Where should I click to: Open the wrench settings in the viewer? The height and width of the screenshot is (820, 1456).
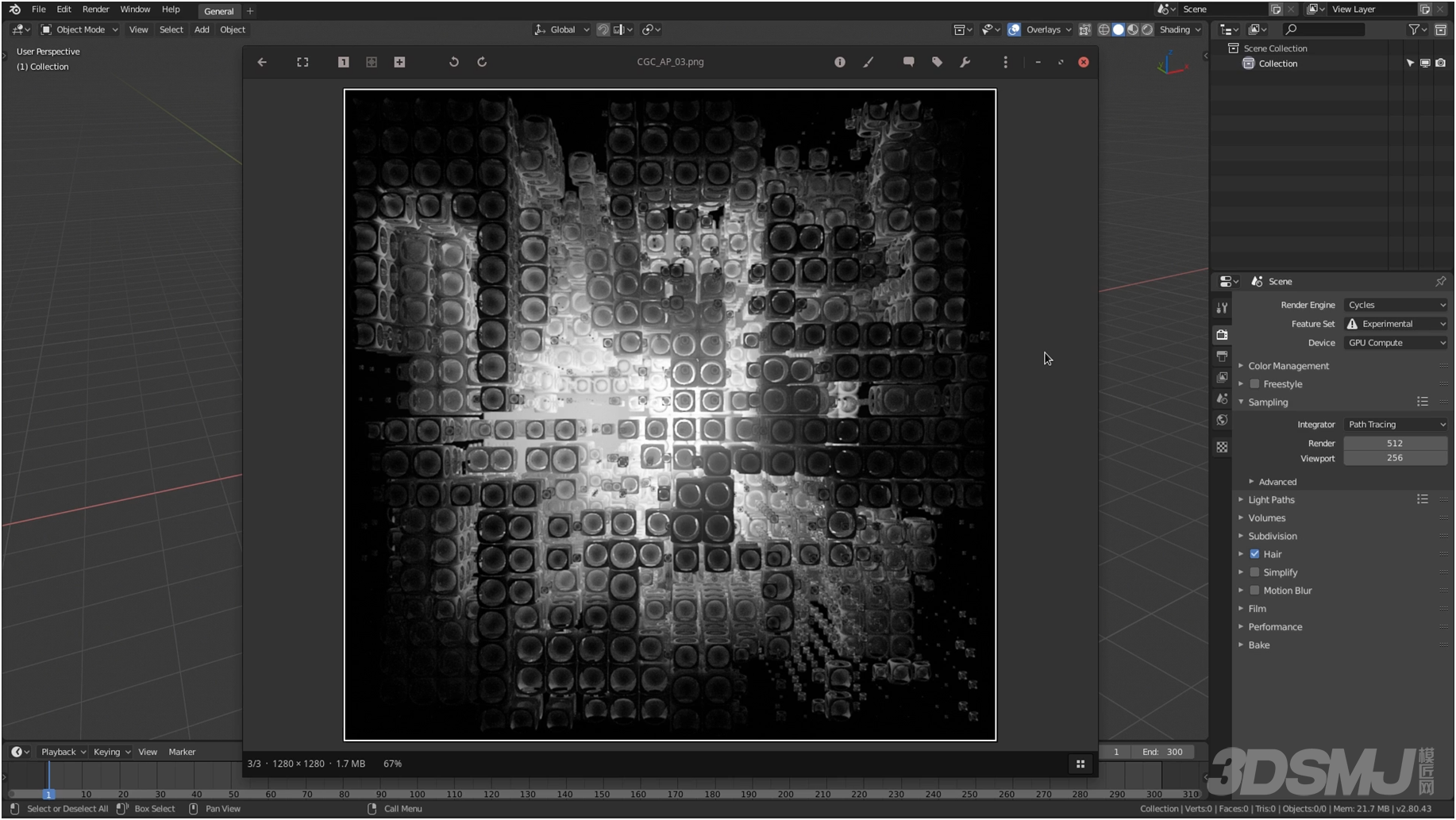965,62
